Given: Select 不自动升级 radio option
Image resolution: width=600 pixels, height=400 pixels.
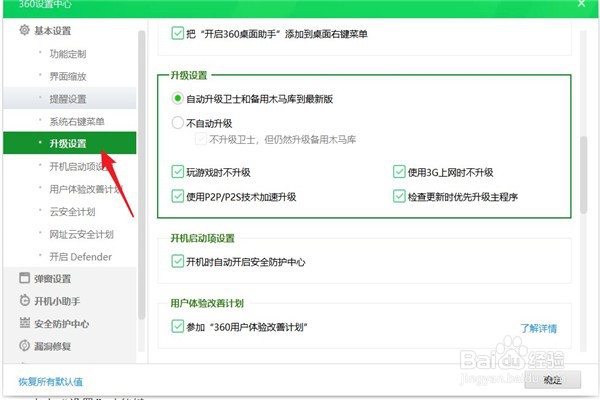Looking at the screenshot, I should tap(177, 123).
